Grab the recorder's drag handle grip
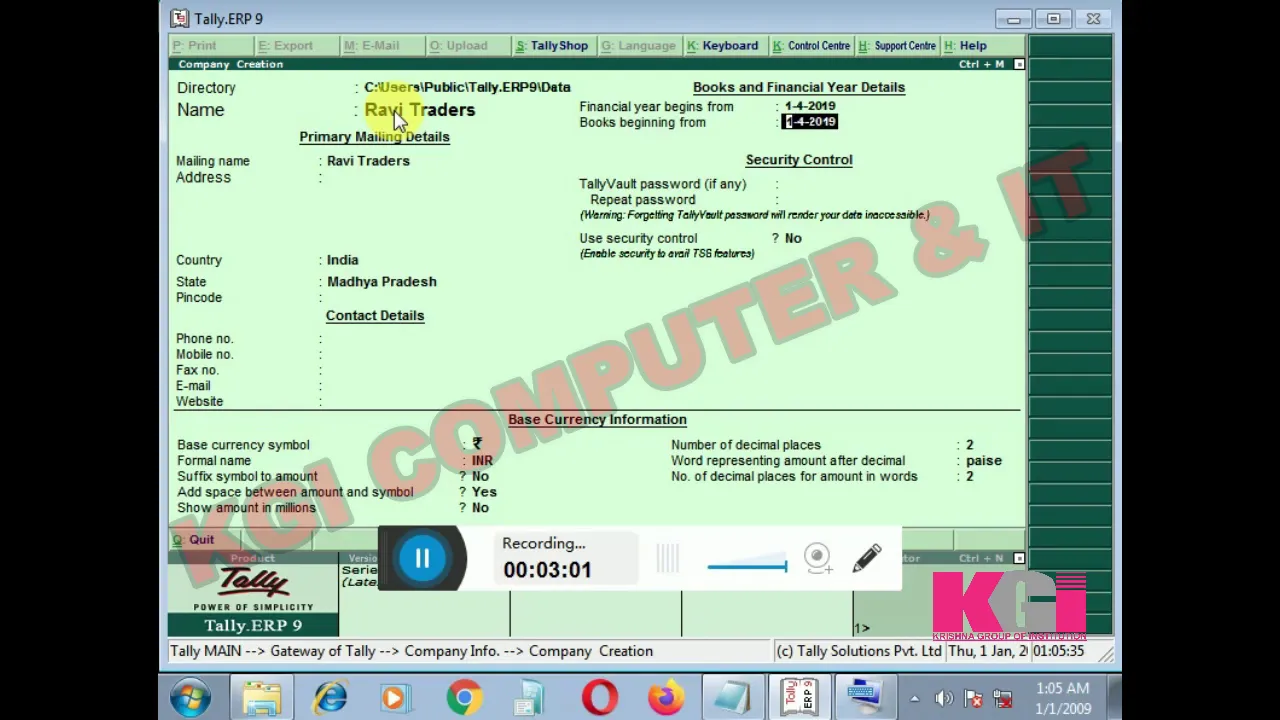The height and width of the screenshot is (720, 1280). (668, 558)
